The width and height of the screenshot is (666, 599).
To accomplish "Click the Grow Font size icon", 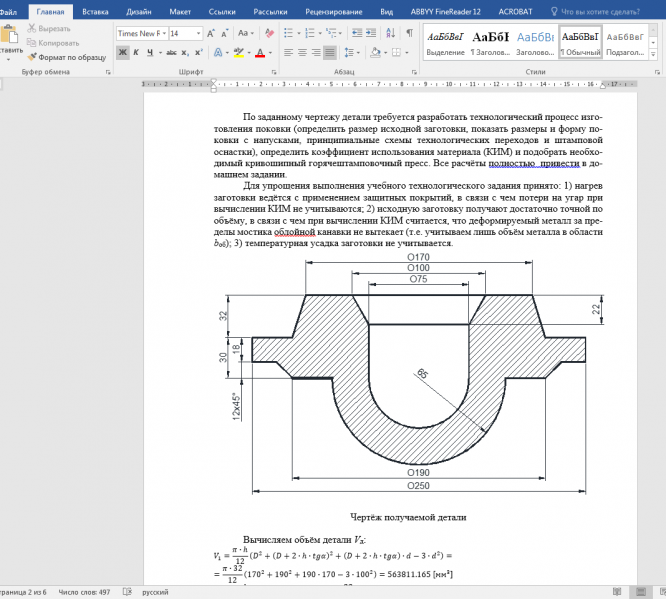I will (210, 33).
